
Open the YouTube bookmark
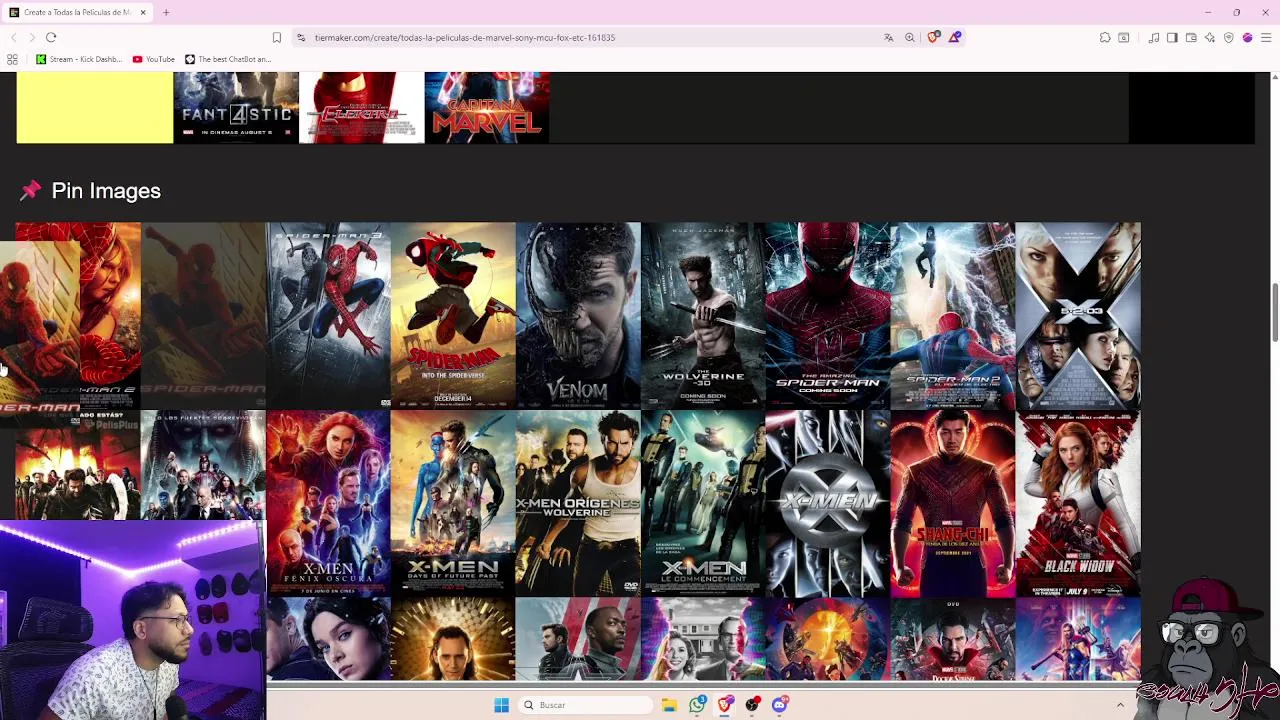coord(153,59)
